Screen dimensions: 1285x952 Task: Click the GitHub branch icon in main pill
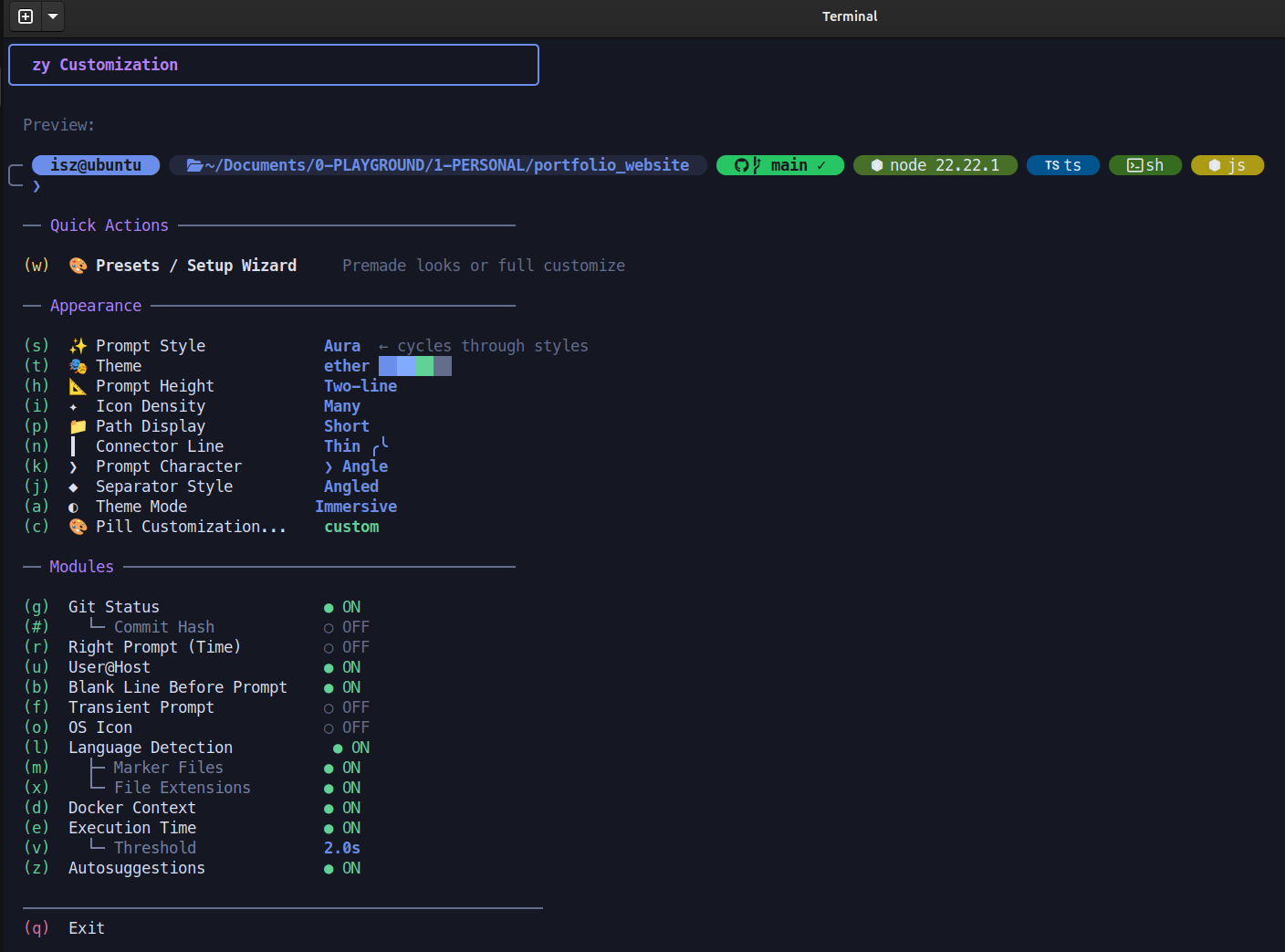[x=747, y=165]
